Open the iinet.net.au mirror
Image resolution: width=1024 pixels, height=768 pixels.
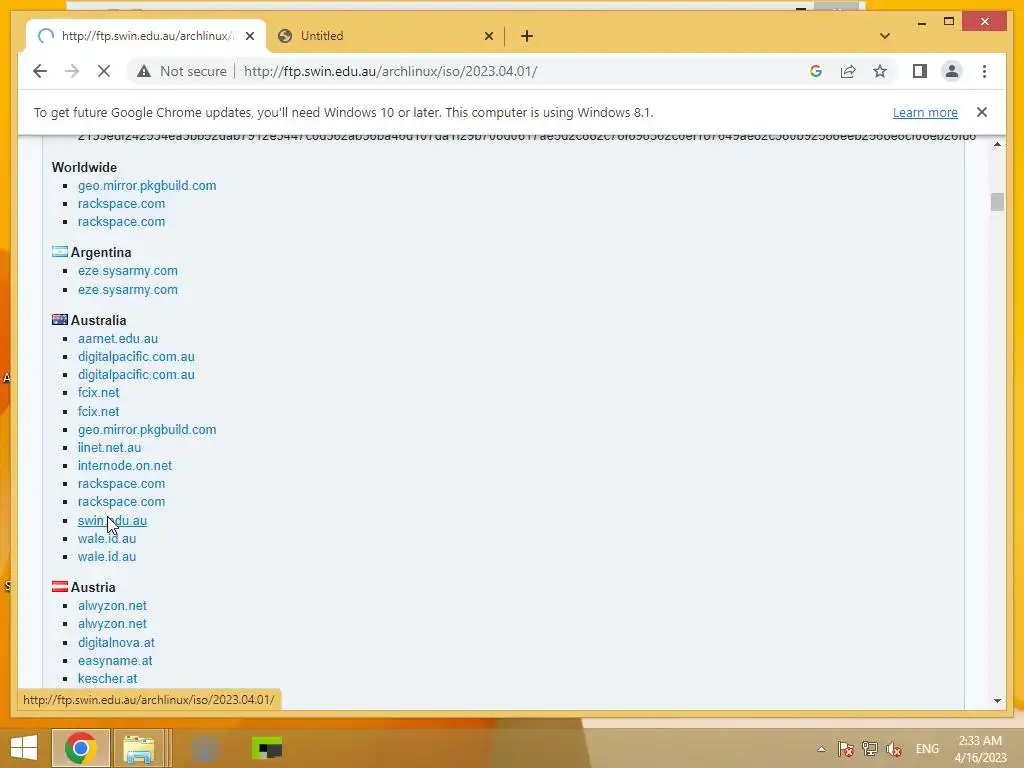(x=109, y=447)
